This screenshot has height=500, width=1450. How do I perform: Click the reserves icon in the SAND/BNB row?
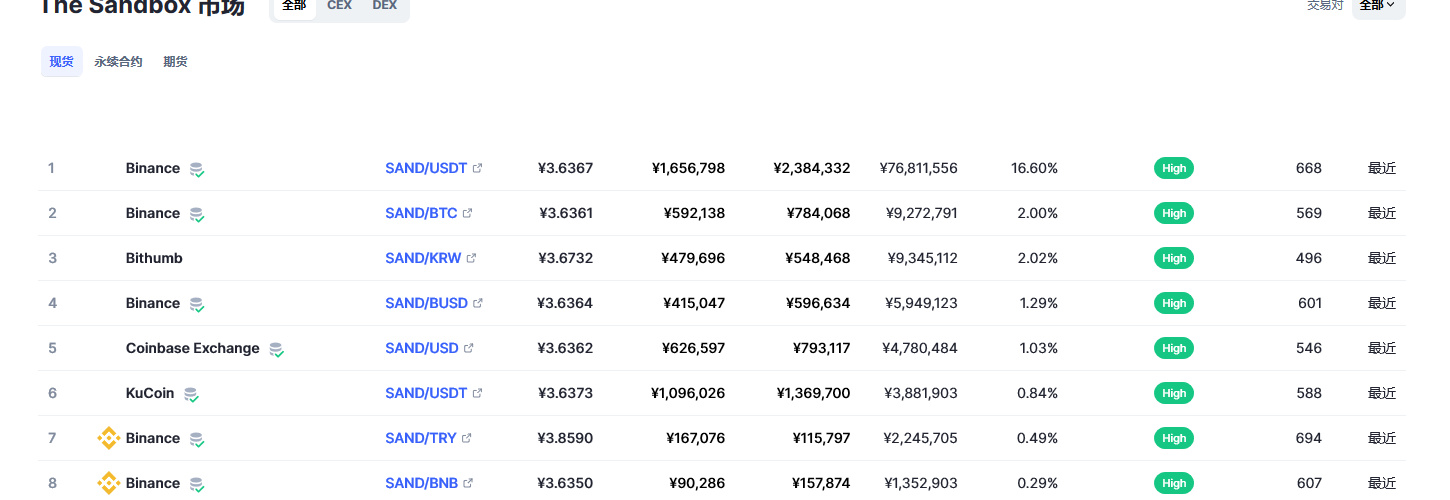(197, 484)
